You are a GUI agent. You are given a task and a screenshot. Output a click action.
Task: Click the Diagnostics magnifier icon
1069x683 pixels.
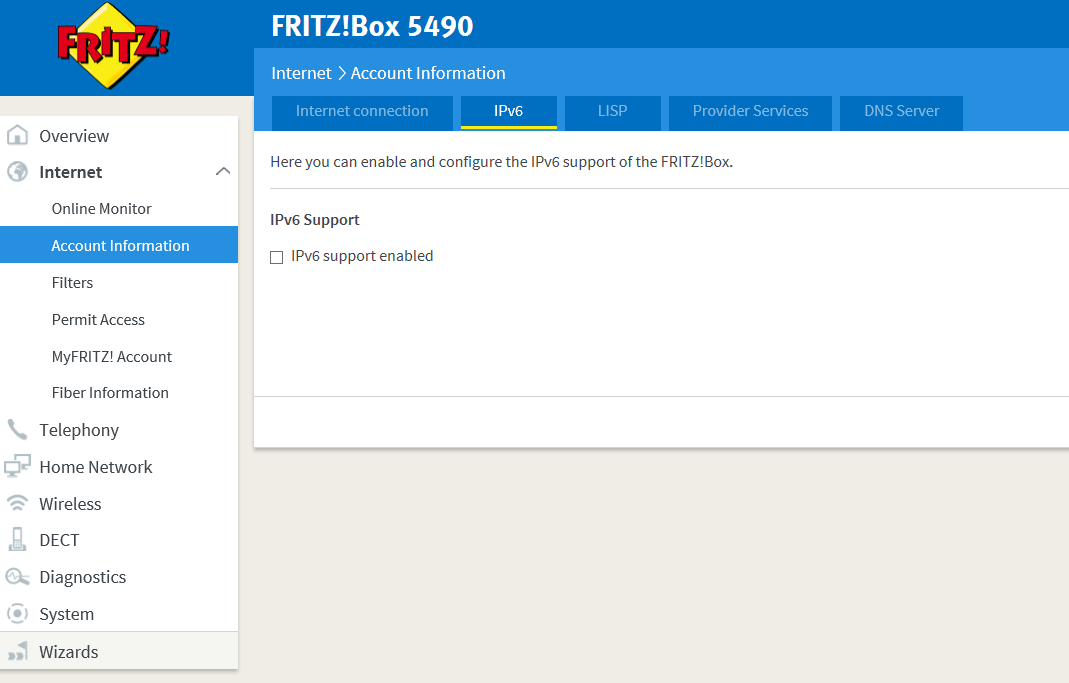coord(17,577)
